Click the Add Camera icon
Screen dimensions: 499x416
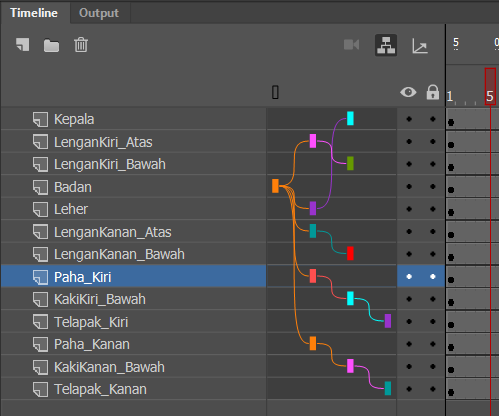351,44
